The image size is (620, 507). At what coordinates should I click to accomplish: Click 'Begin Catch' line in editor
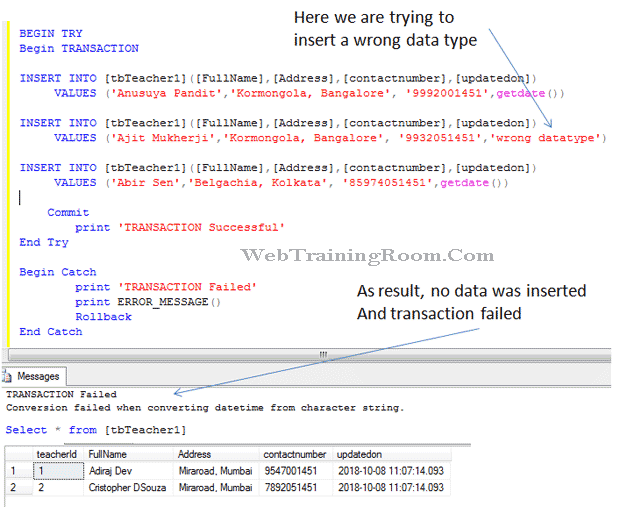pyautogui.click(x=58, y=272)
